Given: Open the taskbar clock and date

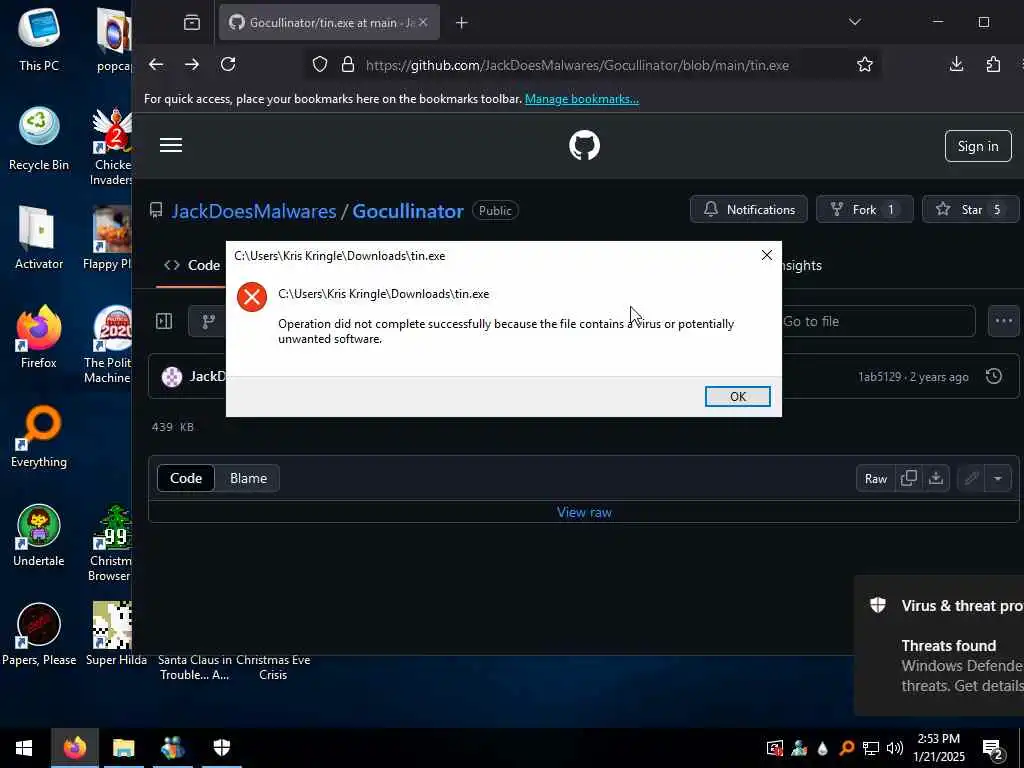Looking at the screenshot, I should (939, 748).
